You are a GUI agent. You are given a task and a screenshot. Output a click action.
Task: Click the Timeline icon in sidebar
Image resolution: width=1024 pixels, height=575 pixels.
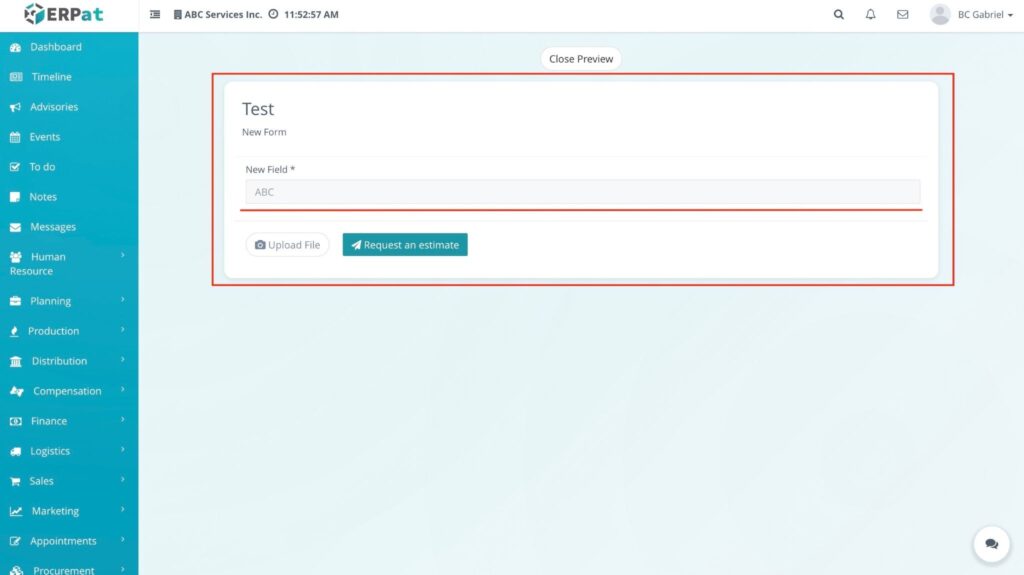(16, 77)
